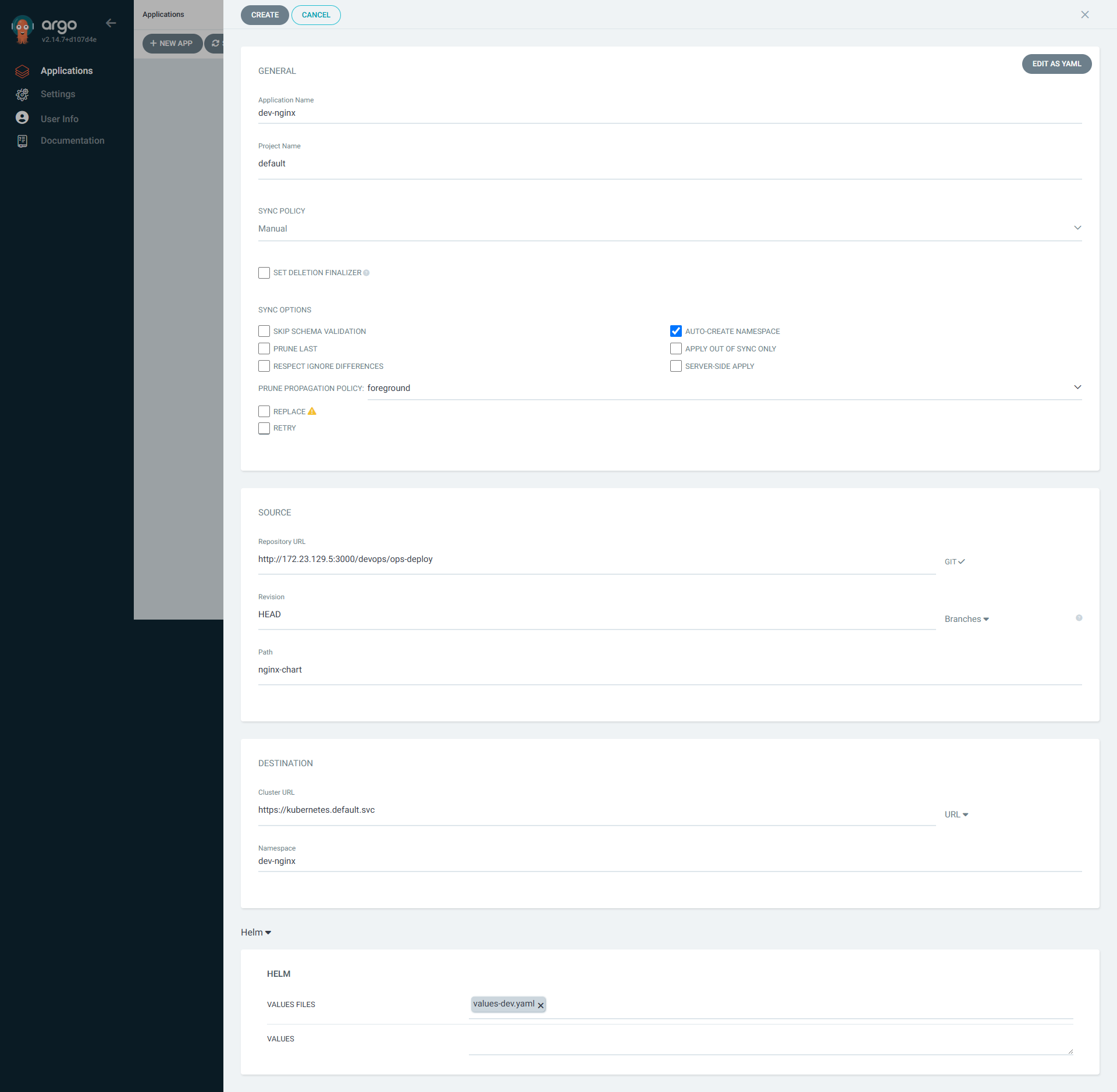
Task: Click the Applications stack icon
Action: pyautogui.click(x=22, y=71)
